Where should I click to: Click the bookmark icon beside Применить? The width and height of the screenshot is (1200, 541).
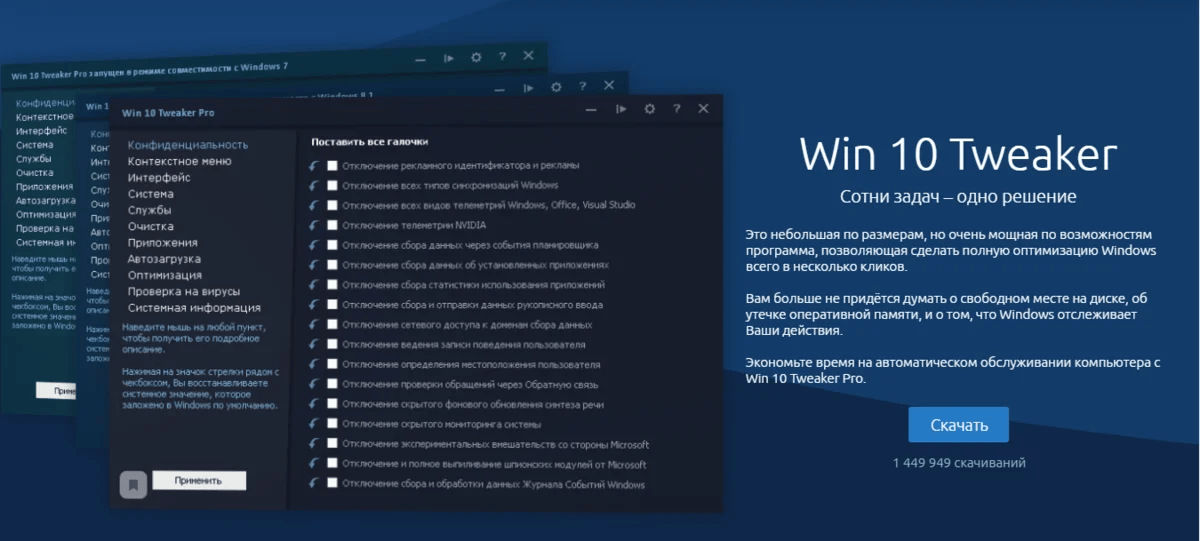133,484
